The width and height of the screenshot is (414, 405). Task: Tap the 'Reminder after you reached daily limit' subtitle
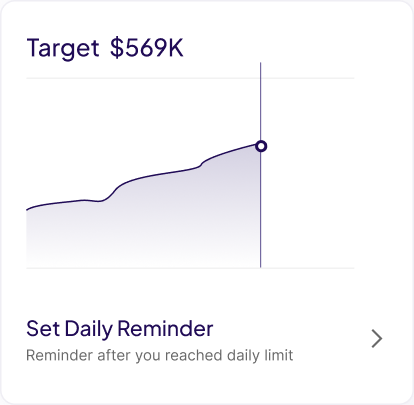point(160,356)
